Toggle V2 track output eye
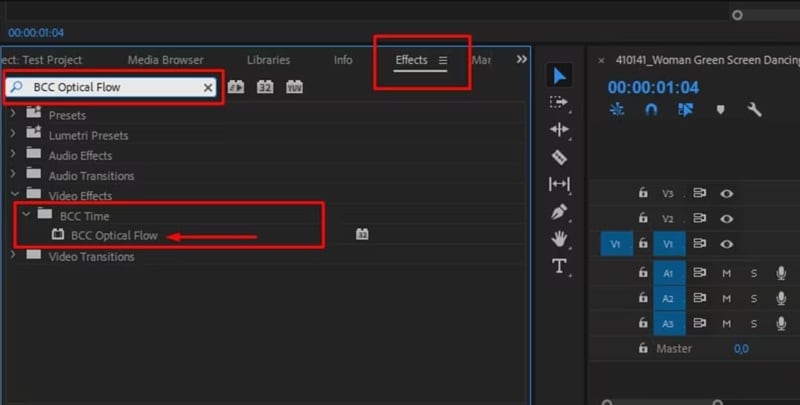Viewport: 800px width, 405px height. pos(727,219)
